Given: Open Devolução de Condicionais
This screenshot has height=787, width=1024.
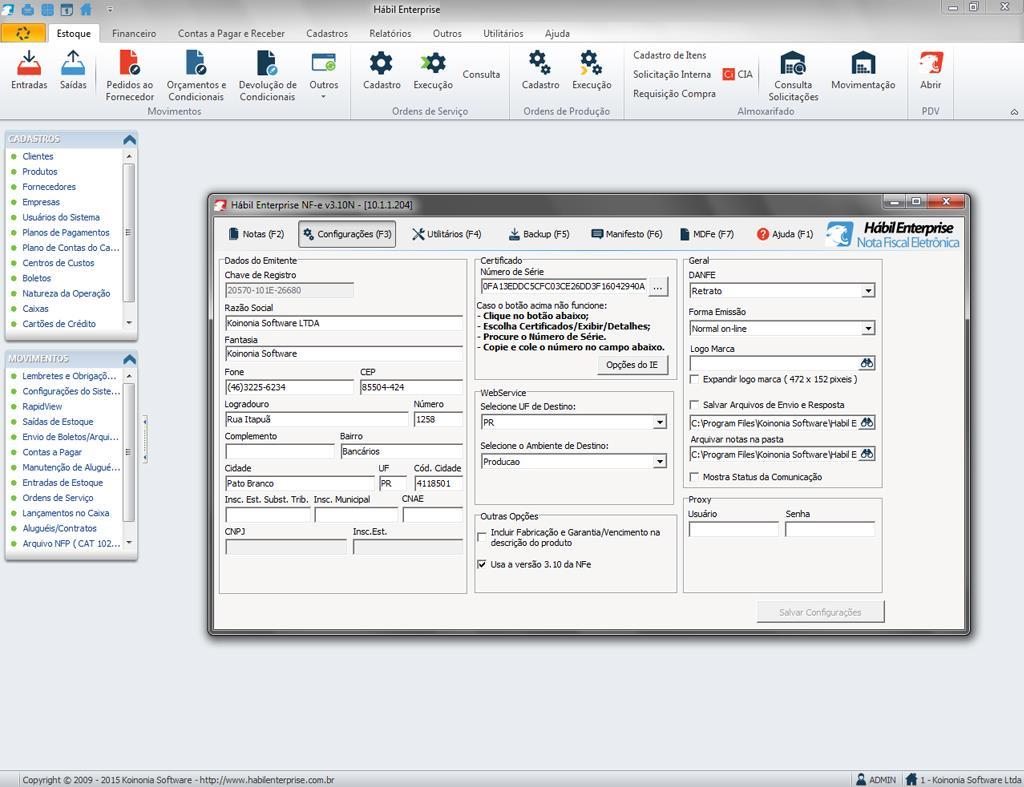Looking at the screenshot, I should 267,76.
